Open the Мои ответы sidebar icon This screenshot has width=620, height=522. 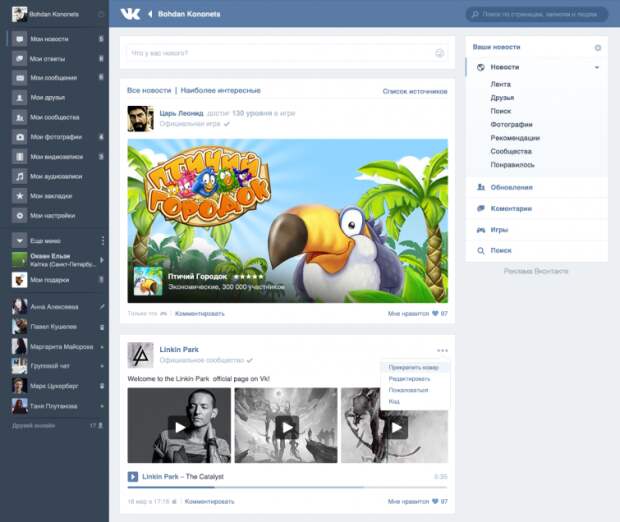[19, 59]
